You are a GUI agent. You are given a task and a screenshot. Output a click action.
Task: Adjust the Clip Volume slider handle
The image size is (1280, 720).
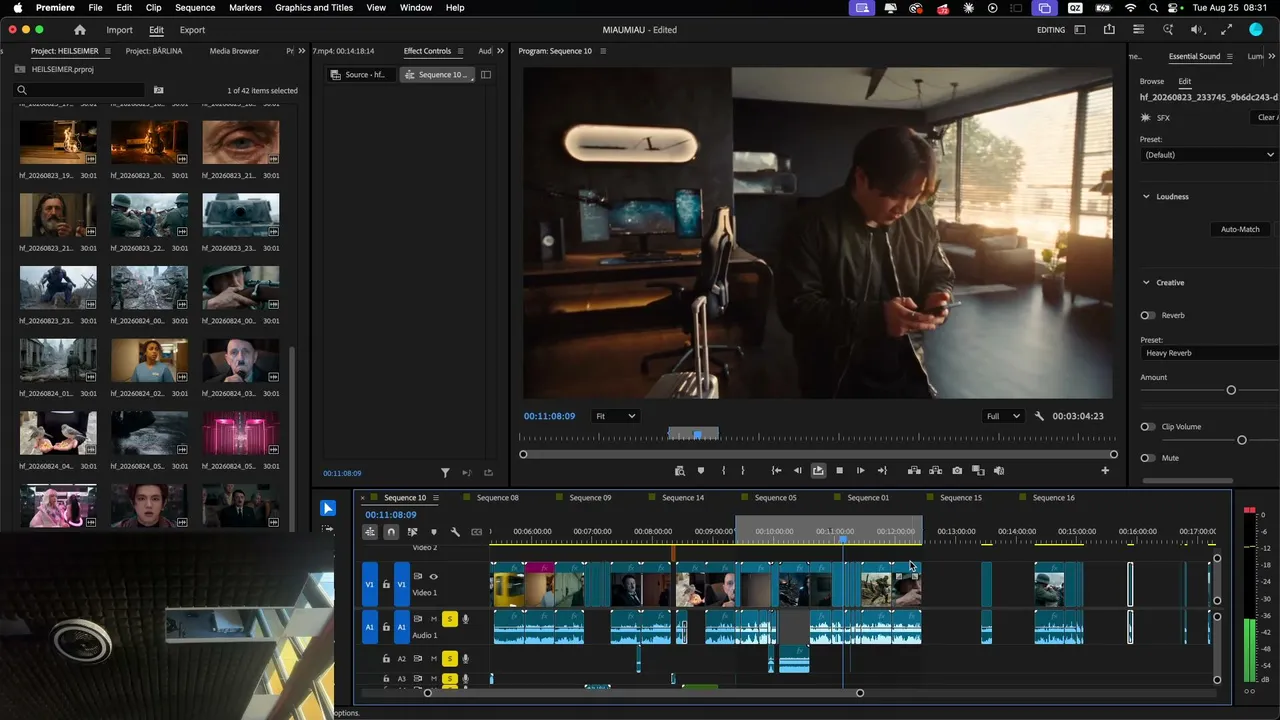pyautogui.click(x=1242, y=440)
